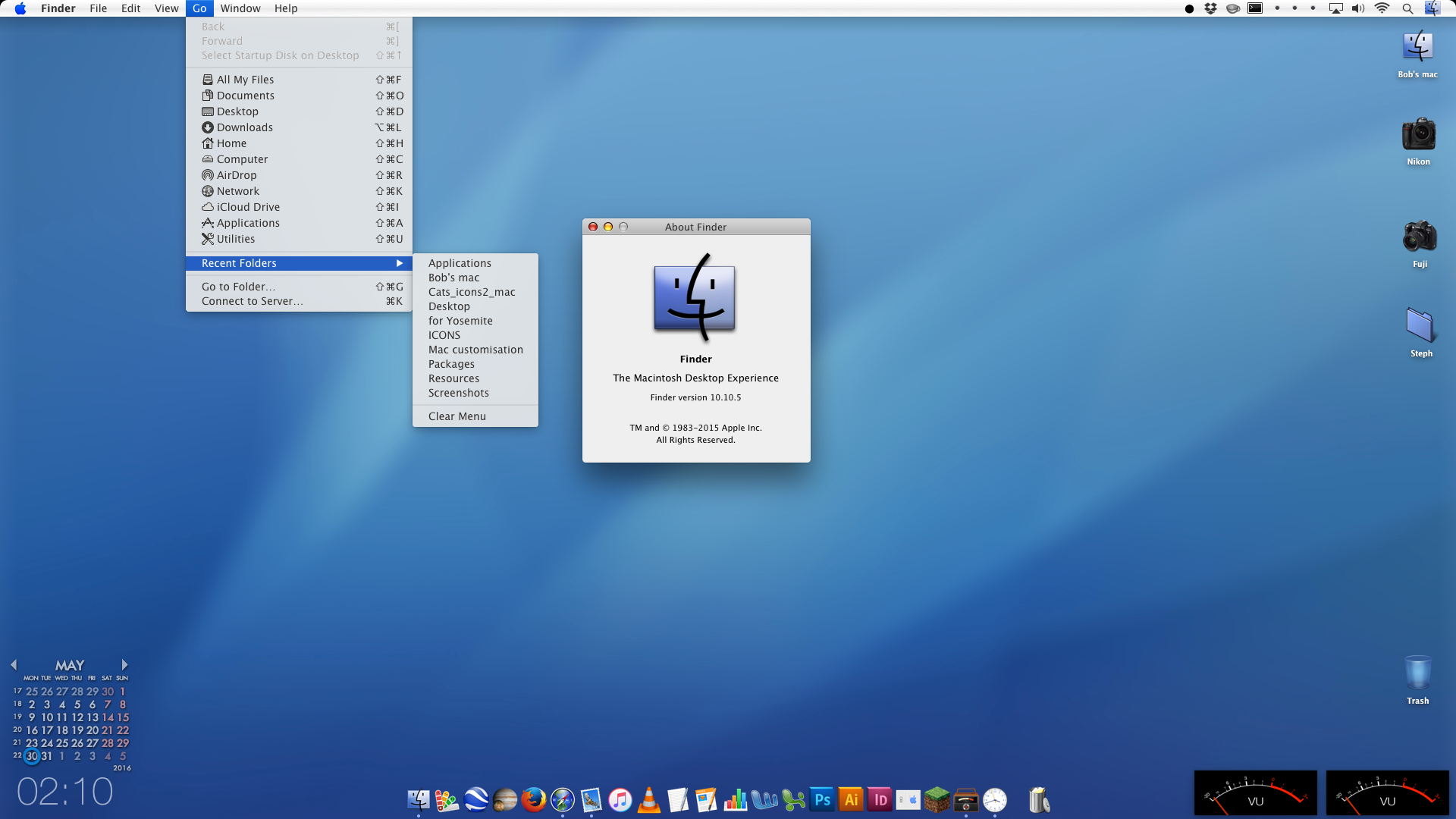This screenshot has height=819, width=1456.
Task: Open Pages in the Dock
Action: pyautogui.click(x=707, y=800)
